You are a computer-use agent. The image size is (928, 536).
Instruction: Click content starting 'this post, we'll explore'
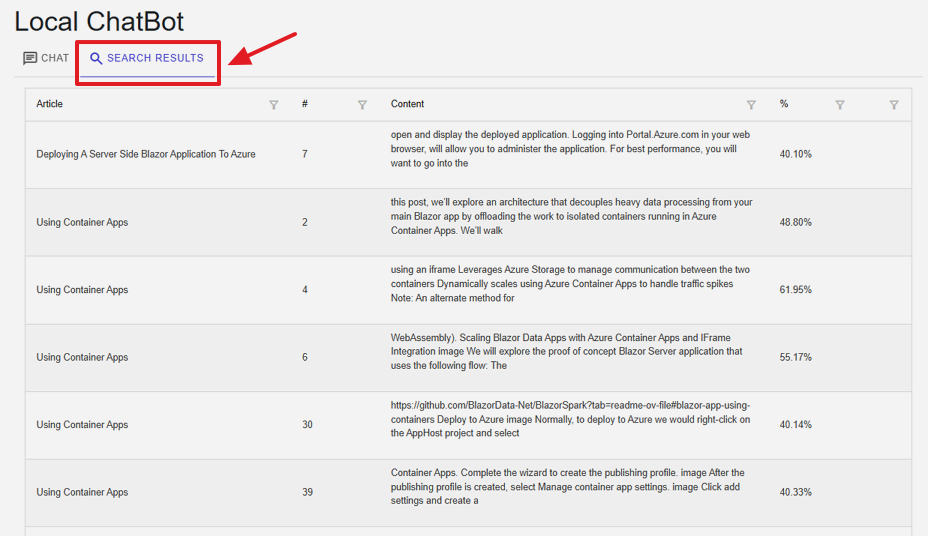pyautogui.click(x=571, y=217)
